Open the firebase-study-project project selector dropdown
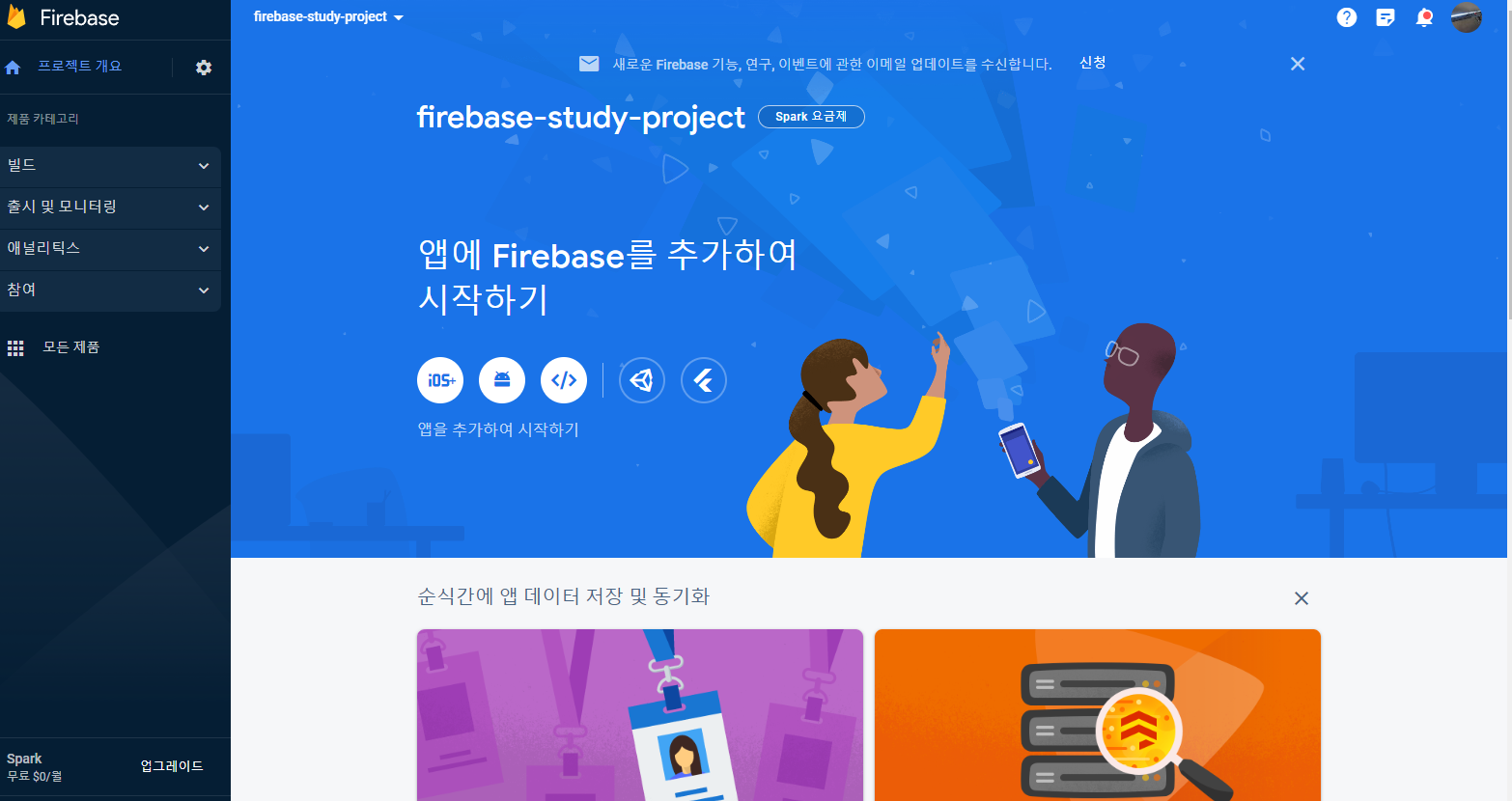This screenshot has width=1512, height=801. point(328,17)
